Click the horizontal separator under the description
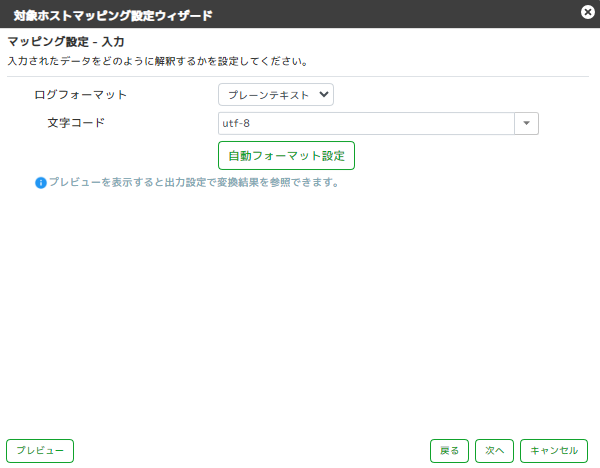 click(298, 77)
